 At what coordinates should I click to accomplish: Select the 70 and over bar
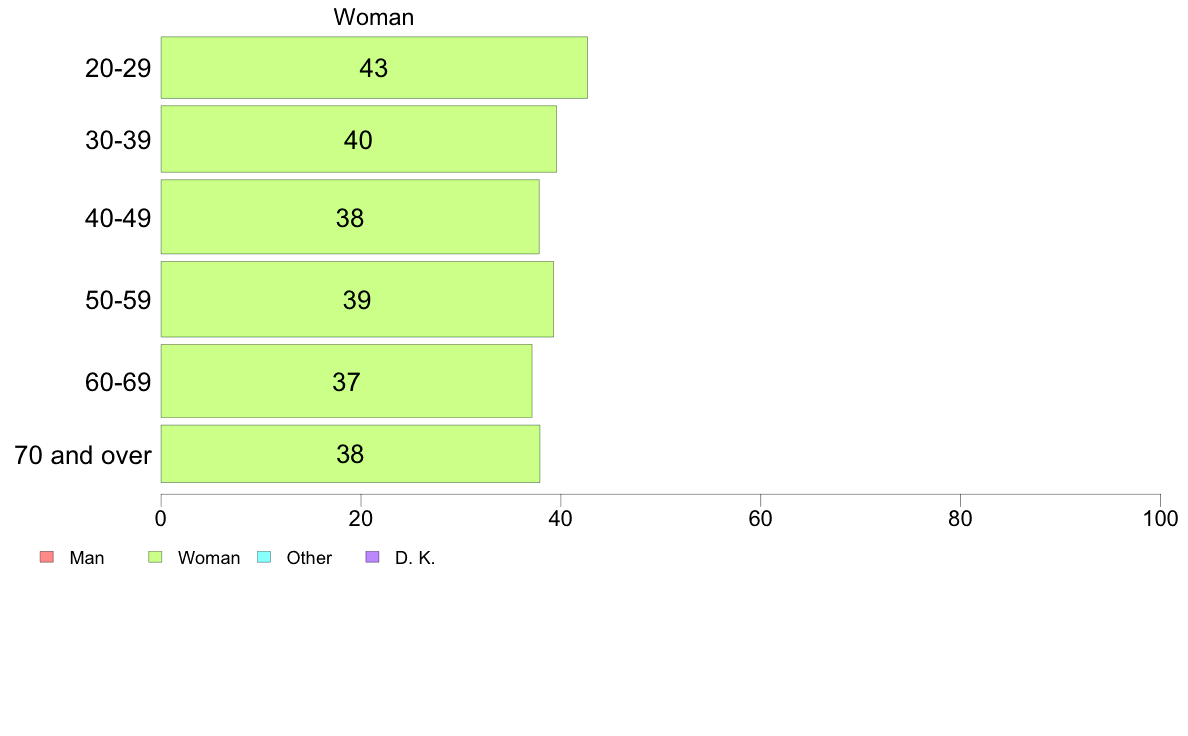tap(350, 453)
